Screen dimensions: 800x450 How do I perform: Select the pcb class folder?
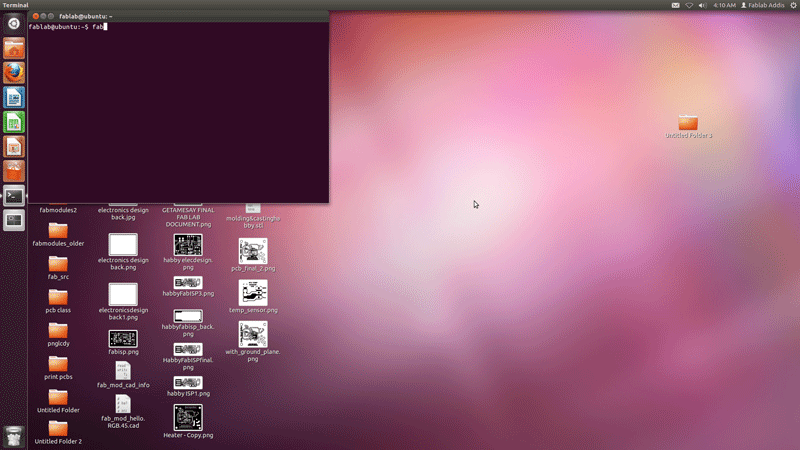click(x=58, y=301)
